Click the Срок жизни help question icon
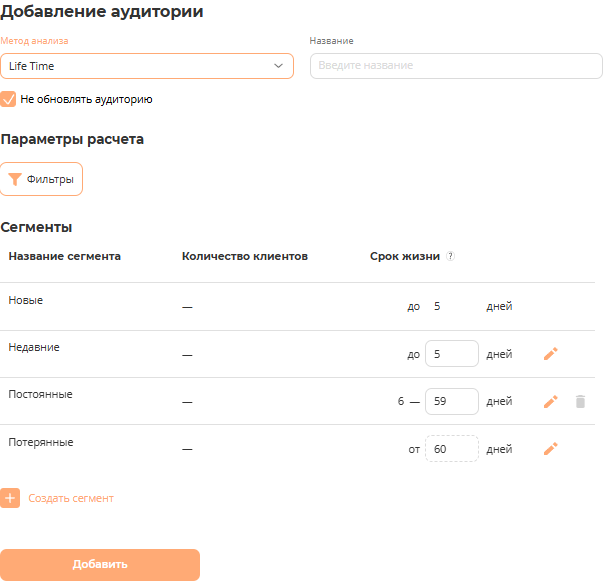The height and width of the screenshot is (583, 608). point(450,256)
